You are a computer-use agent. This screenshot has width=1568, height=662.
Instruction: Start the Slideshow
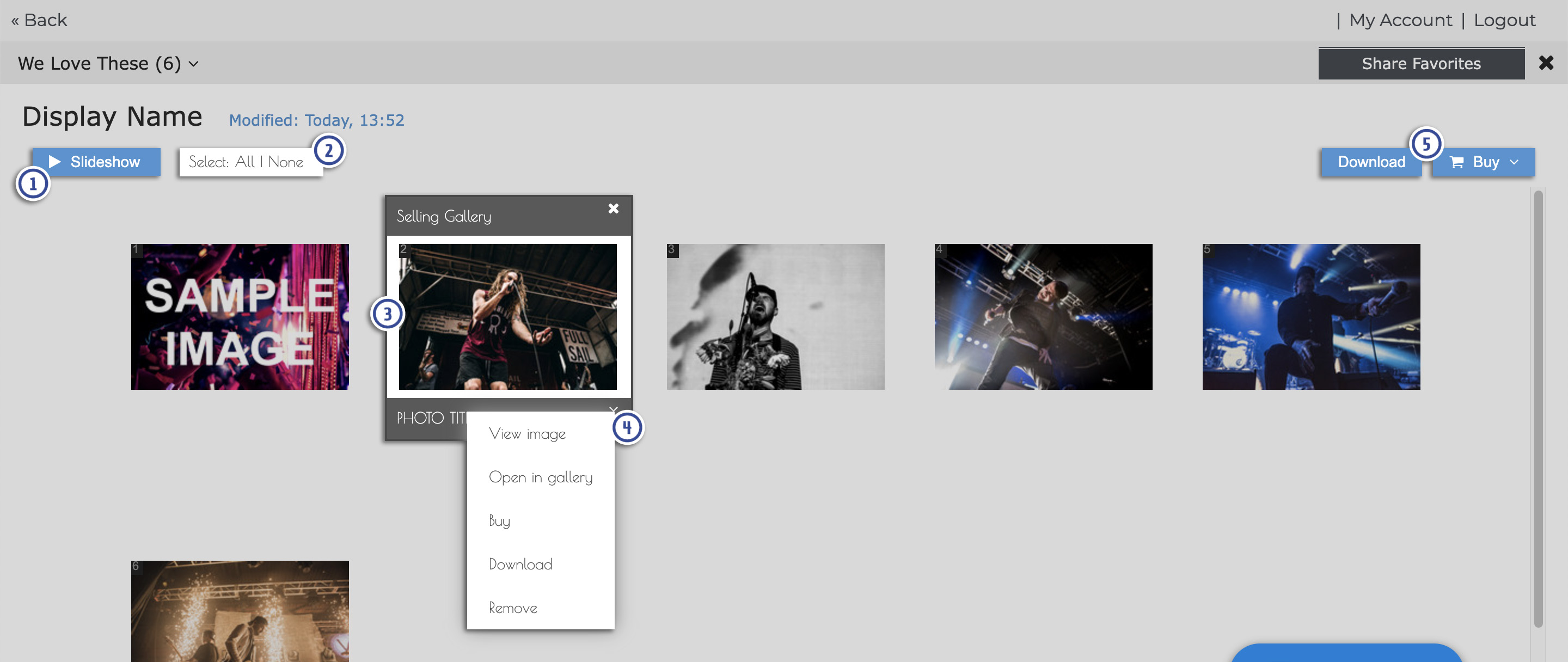[x=96, y=162]
